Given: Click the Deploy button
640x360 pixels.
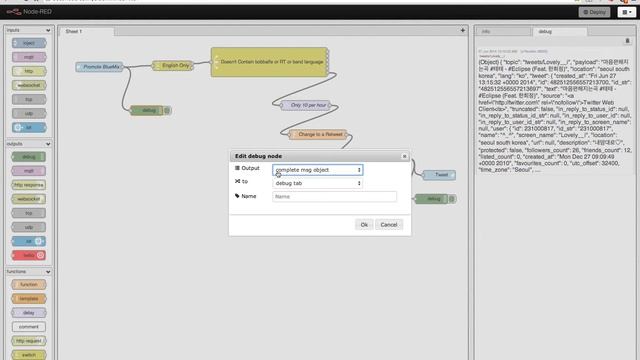Looking at the screenshot, I should (x=594, y=12).
